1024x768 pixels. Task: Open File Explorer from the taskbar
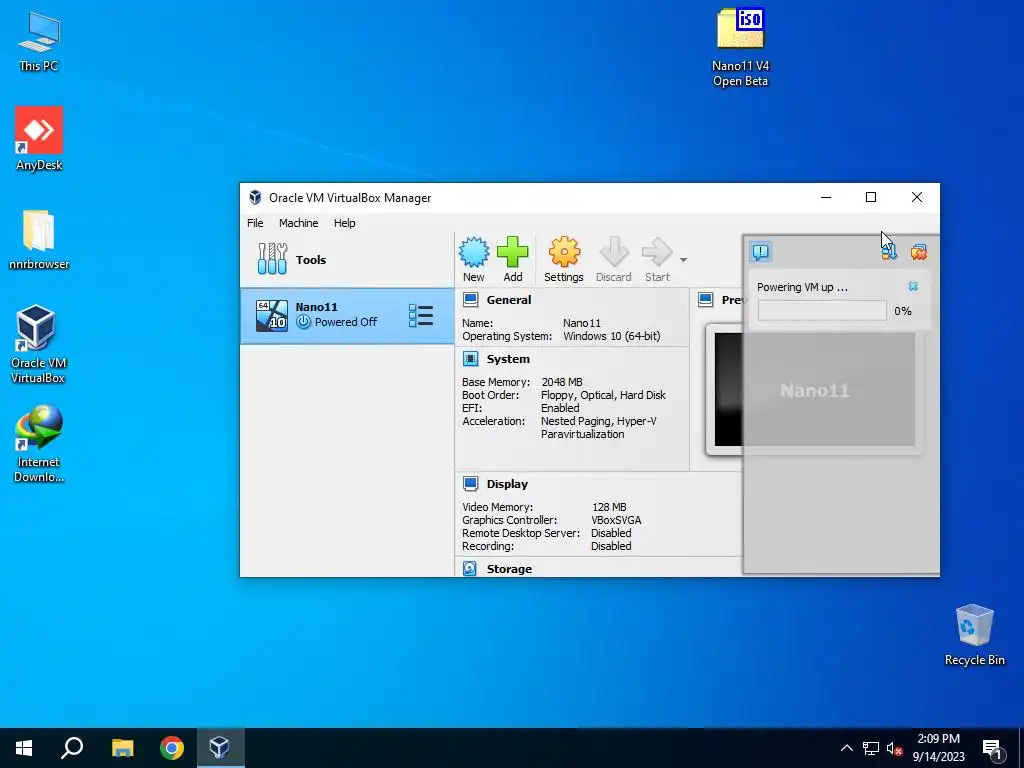(122, 748)
